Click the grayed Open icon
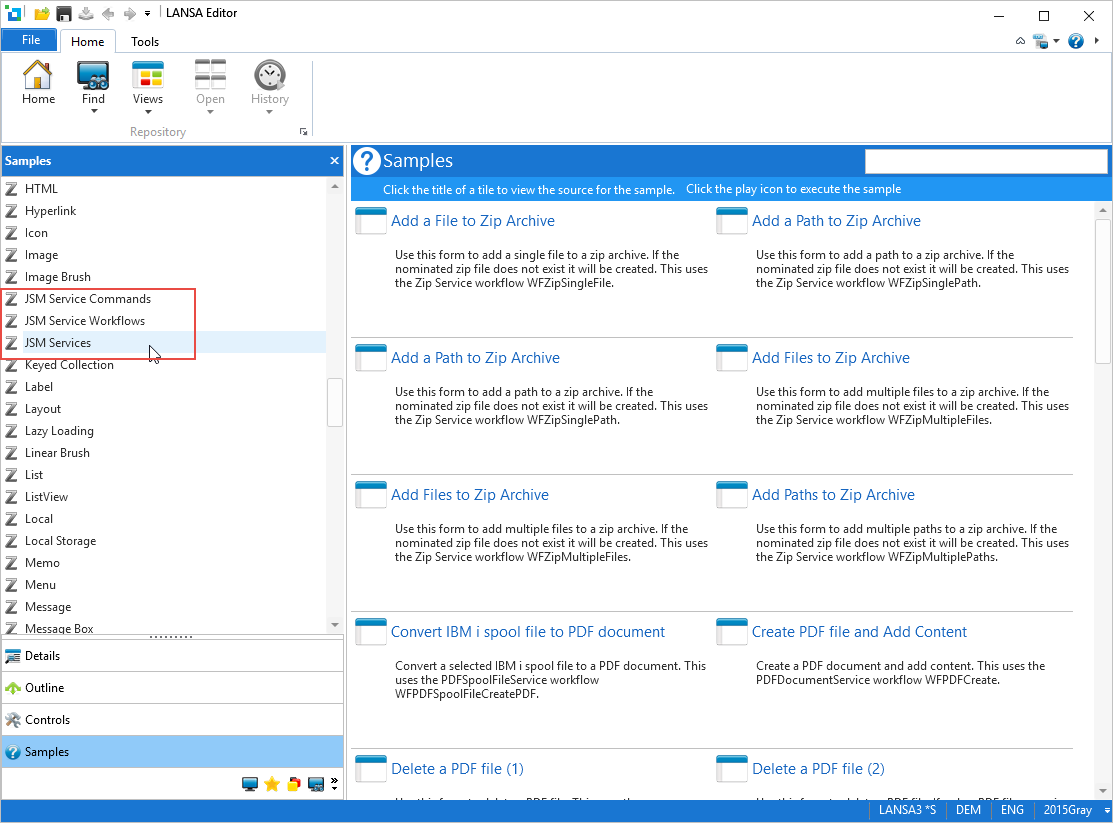 click(x=210, y=75)
